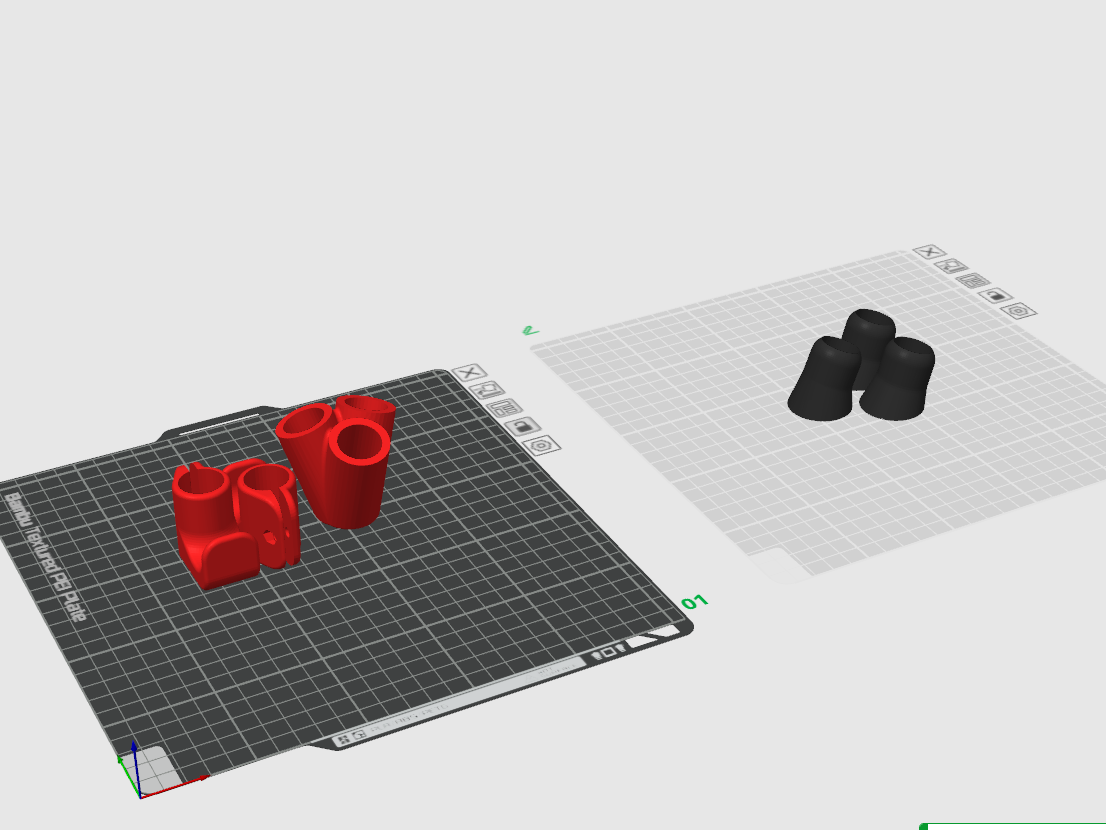Image resolution: width=1106 pixels, height=830 pixels.
Task: Open settings gear for the light second plate
Action: pyautogui.click(x=1019, y=311)
